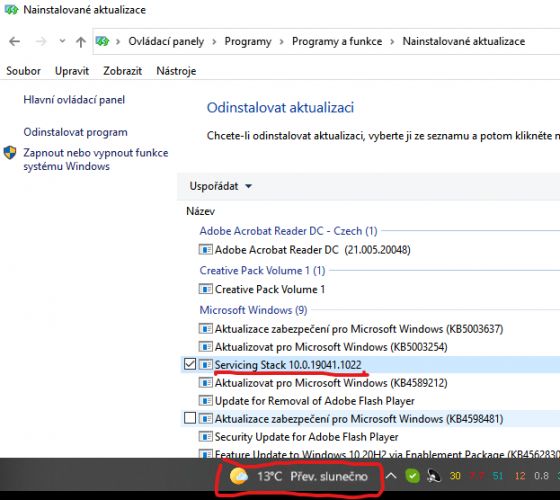Click the icon beside Creative Pack Volume 1 entry
Screen dimensions: 560x500
tap(205, 289)
